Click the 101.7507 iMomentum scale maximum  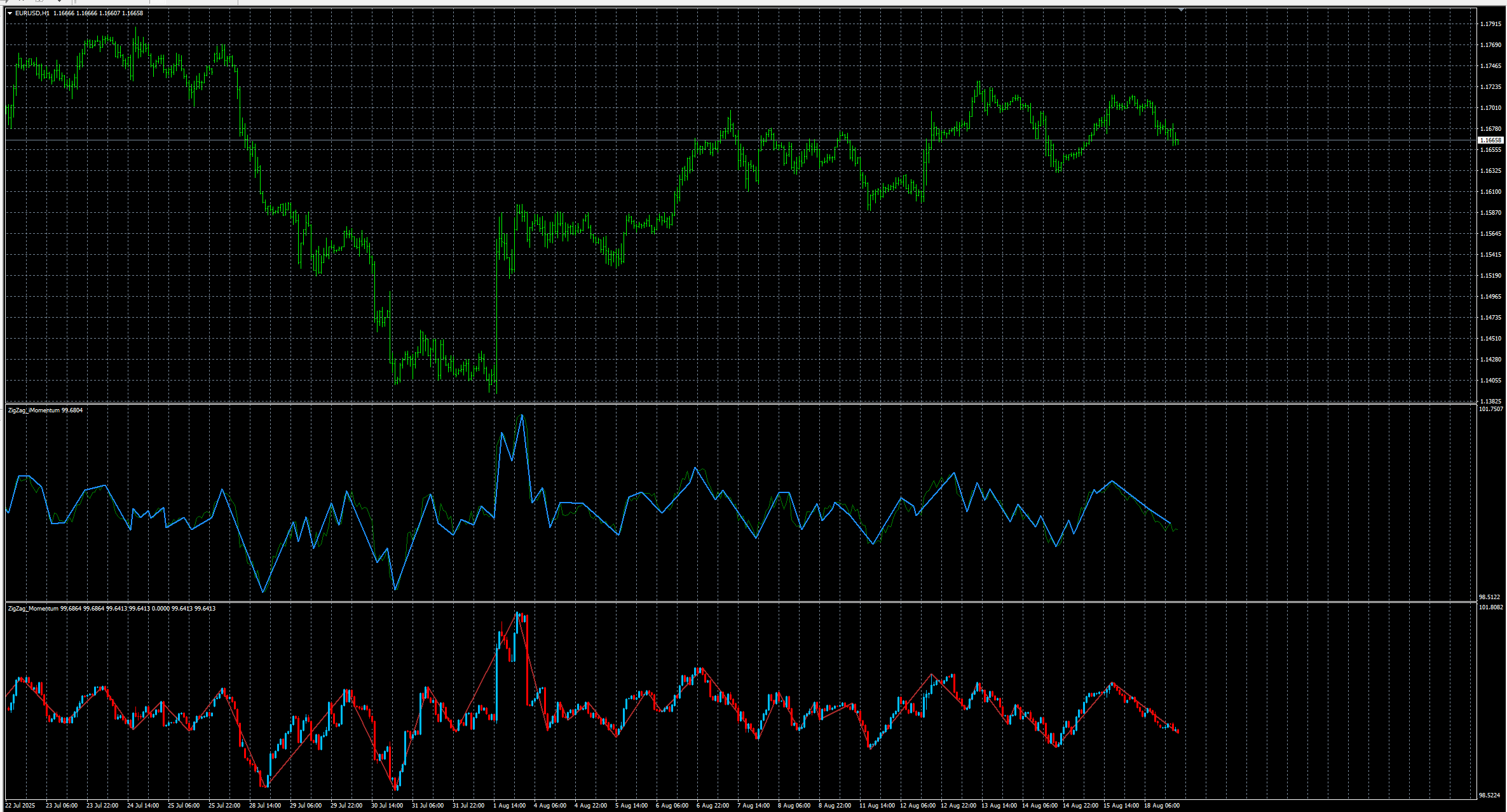[x=1491, y=409]
